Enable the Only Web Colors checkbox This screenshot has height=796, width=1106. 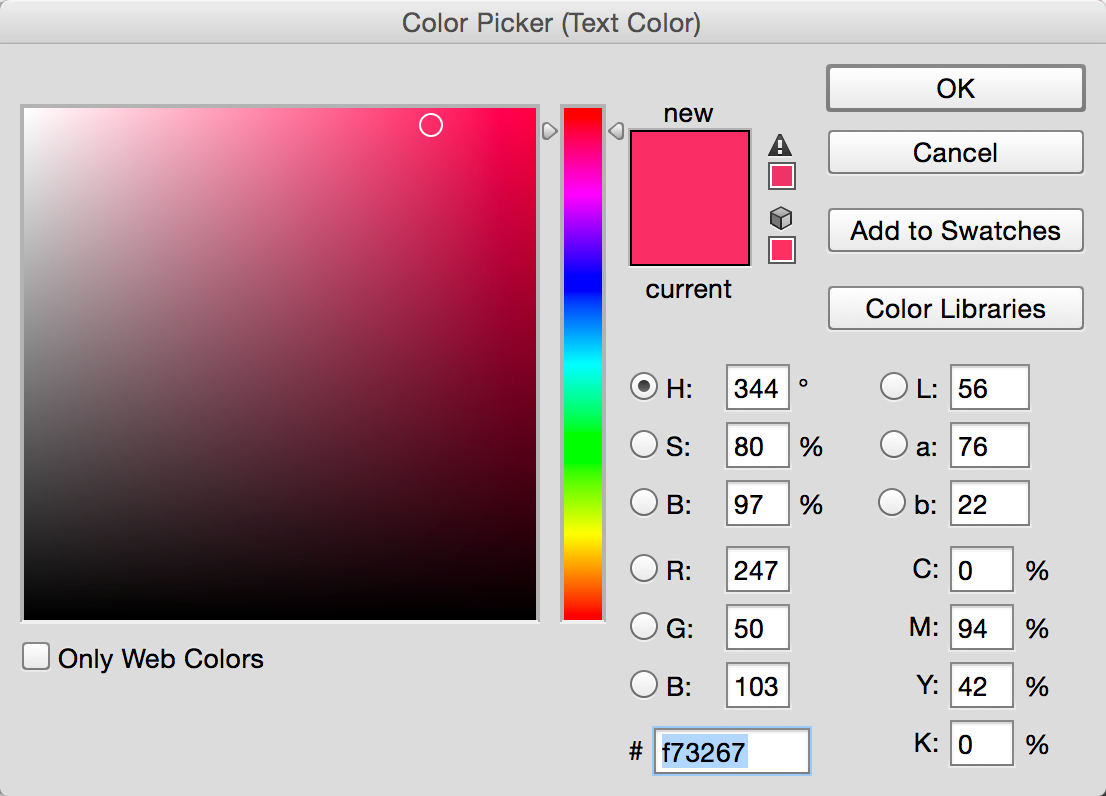click(36, 656)
